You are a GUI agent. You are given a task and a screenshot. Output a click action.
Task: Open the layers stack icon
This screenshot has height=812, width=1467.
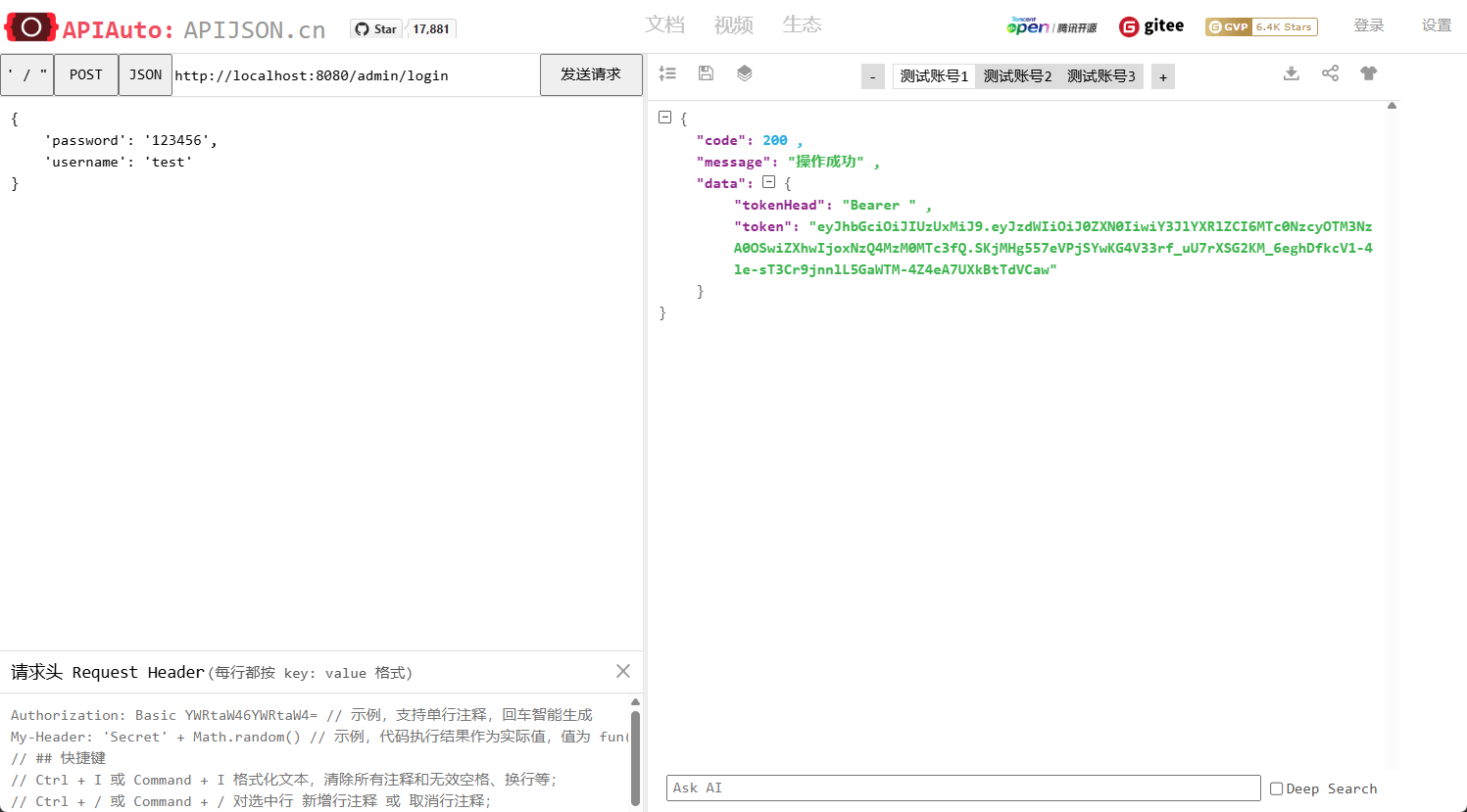pos(745,73)
